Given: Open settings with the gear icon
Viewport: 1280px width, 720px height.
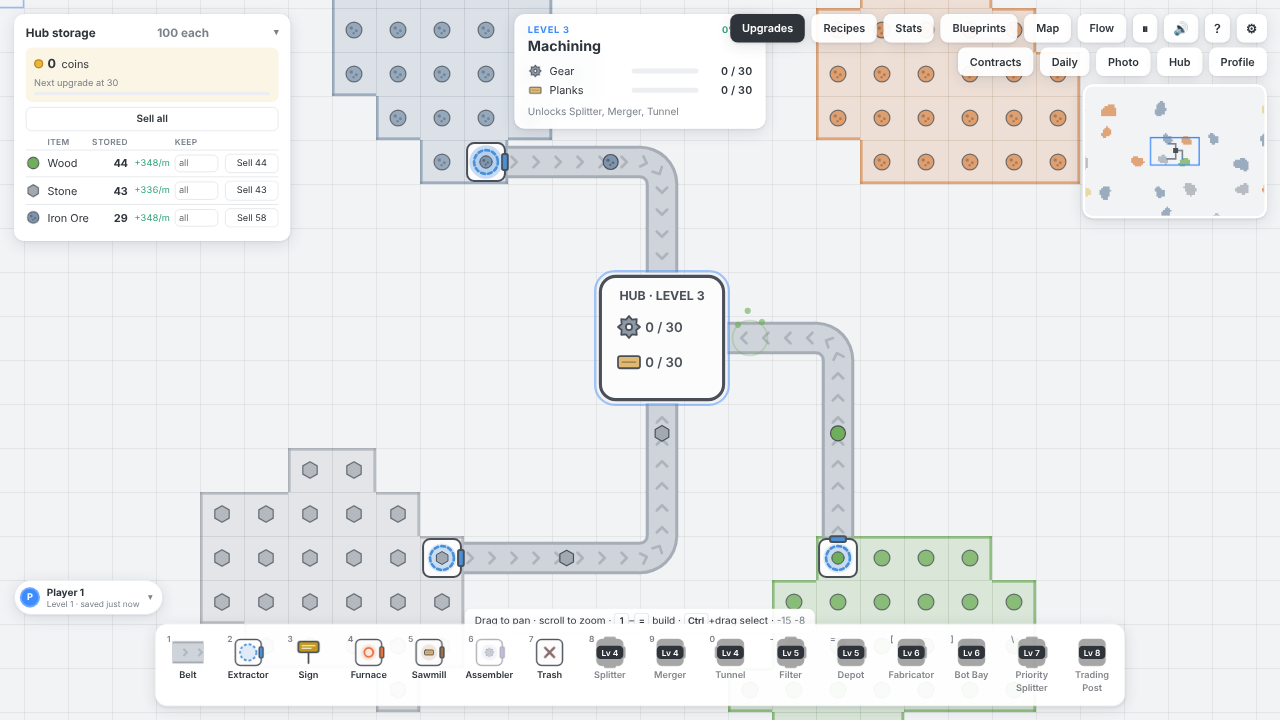Looking at the screenshot, I should click(1252, 28).
